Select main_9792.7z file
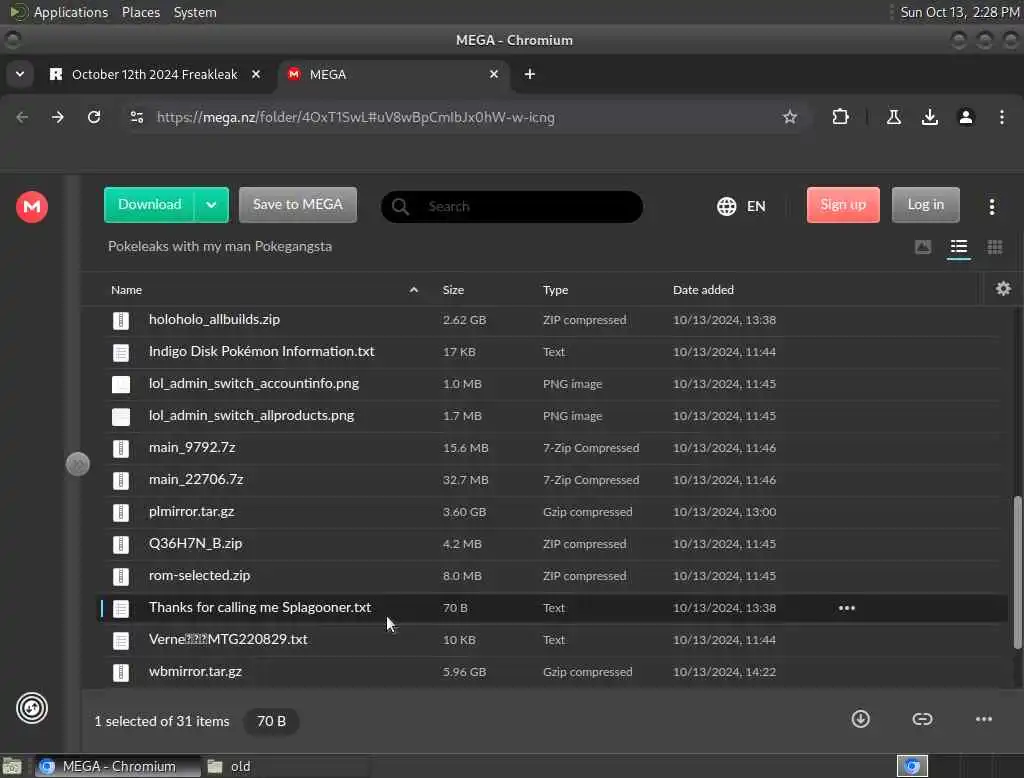Screen dimensions: 1024x778 click(x=552, y=448)
